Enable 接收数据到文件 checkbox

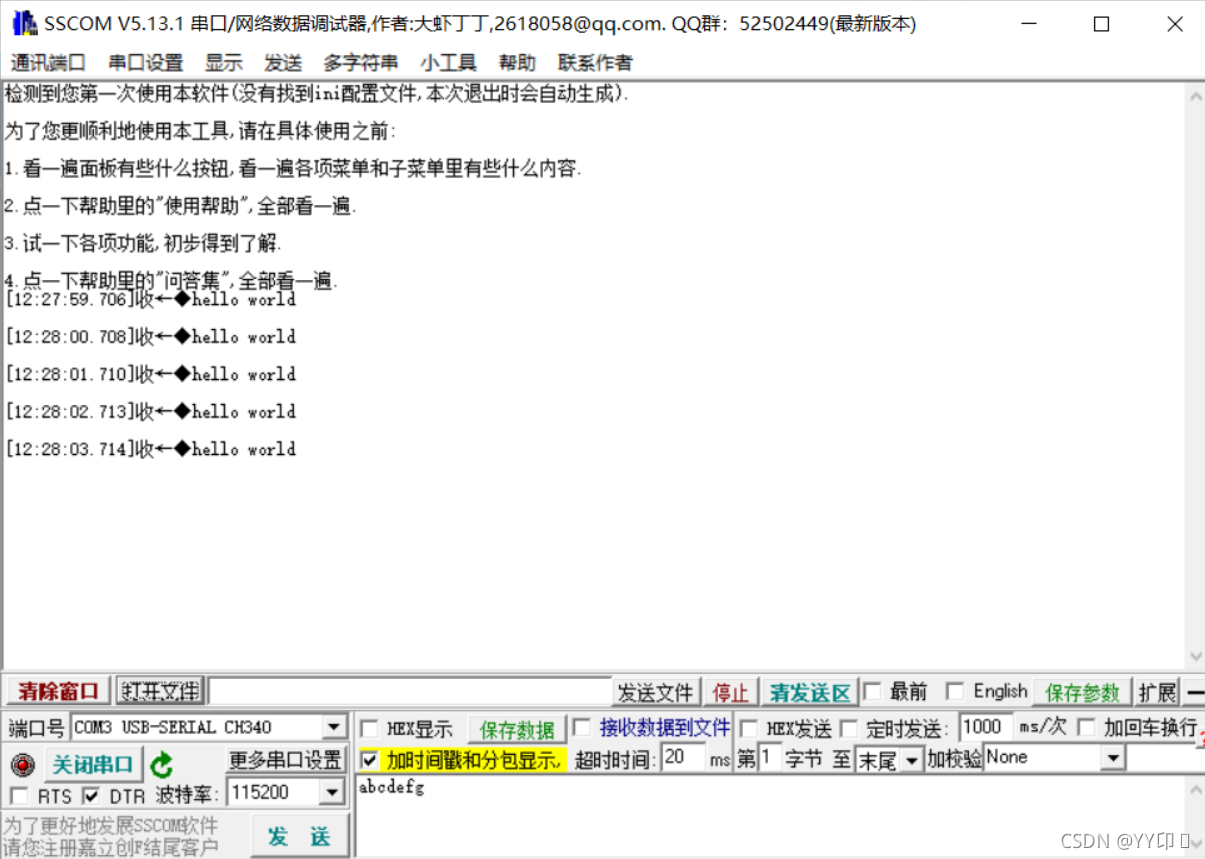(x=580, y=727)
